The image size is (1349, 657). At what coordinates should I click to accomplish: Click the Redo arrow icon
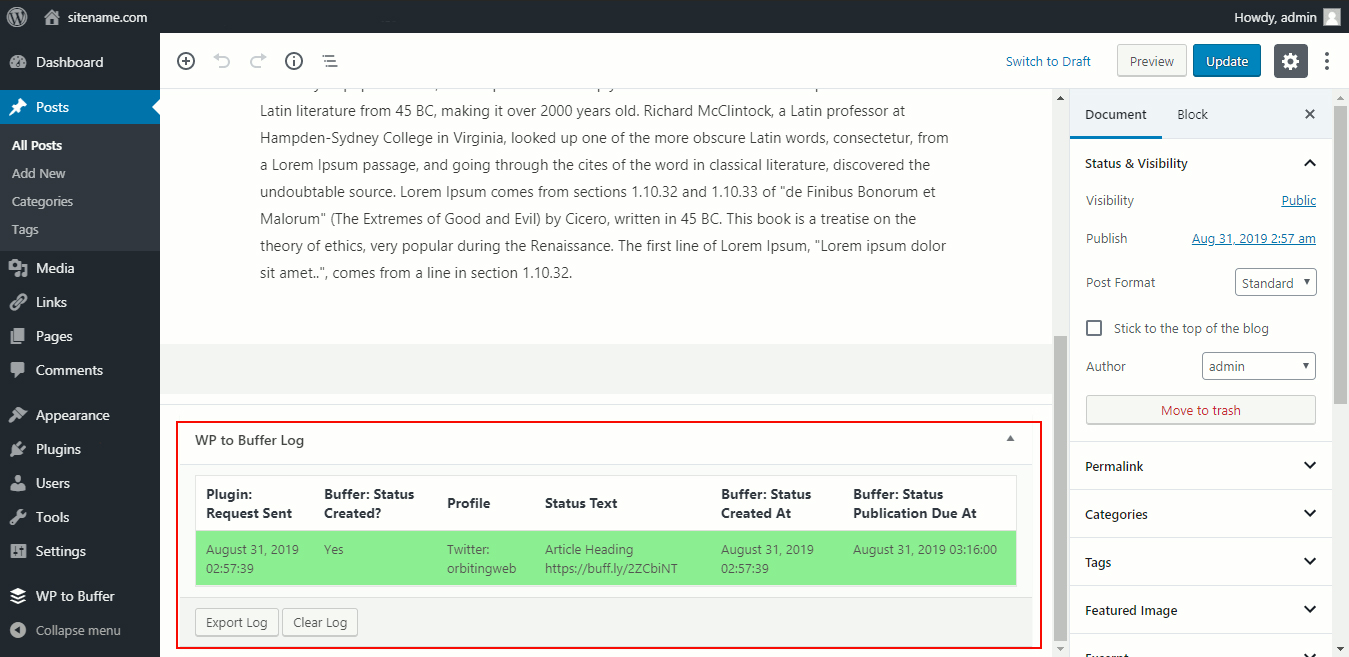click(258, 61)
